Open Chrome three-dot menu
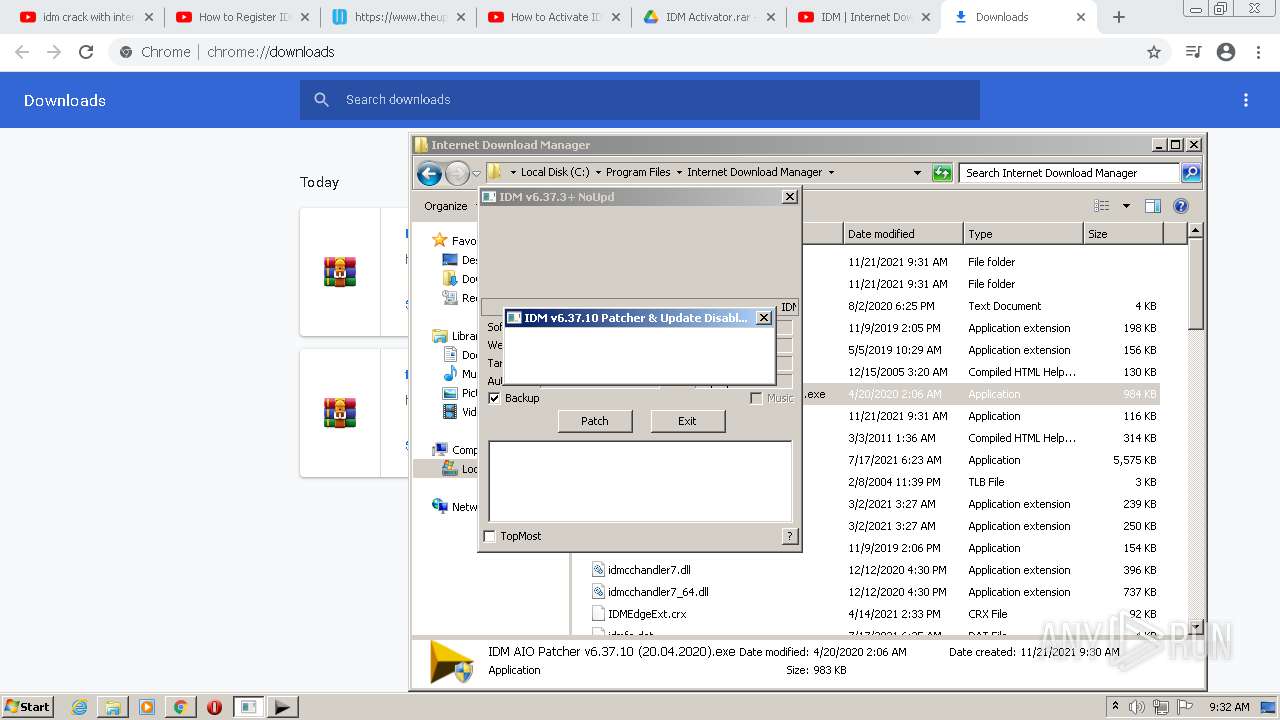This screenshot has height=720, width=1280. tap(1258, 52)
